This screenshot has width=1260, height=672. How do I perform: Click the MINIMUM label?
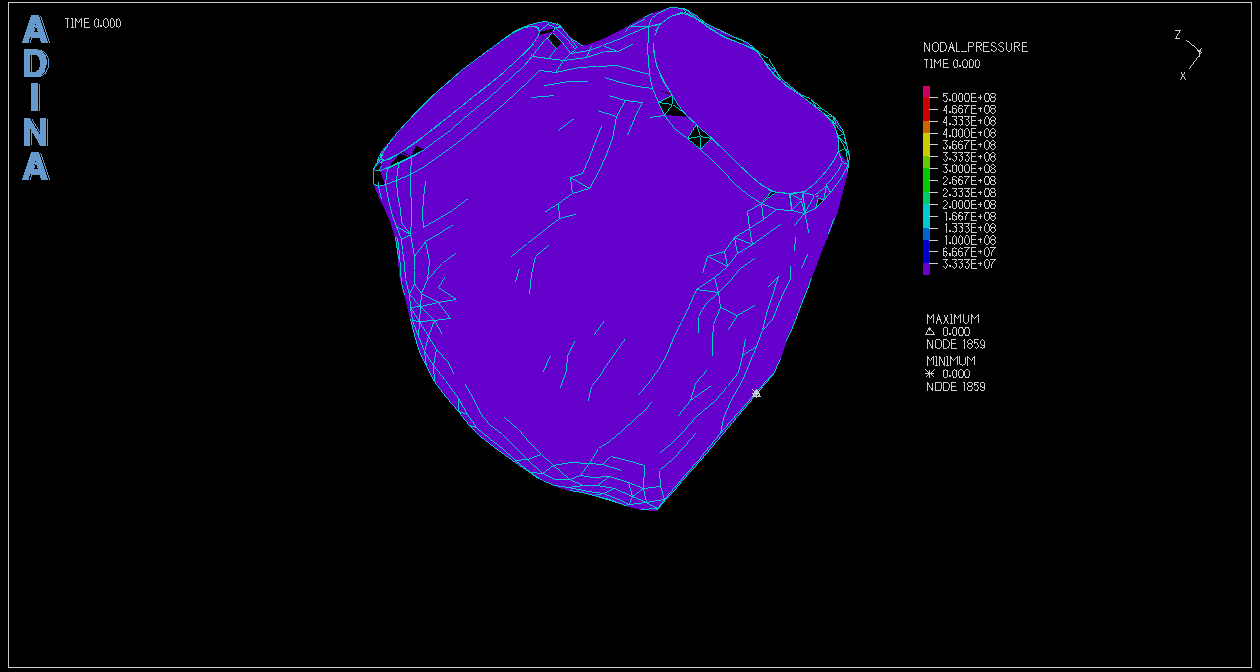point(950,361)
